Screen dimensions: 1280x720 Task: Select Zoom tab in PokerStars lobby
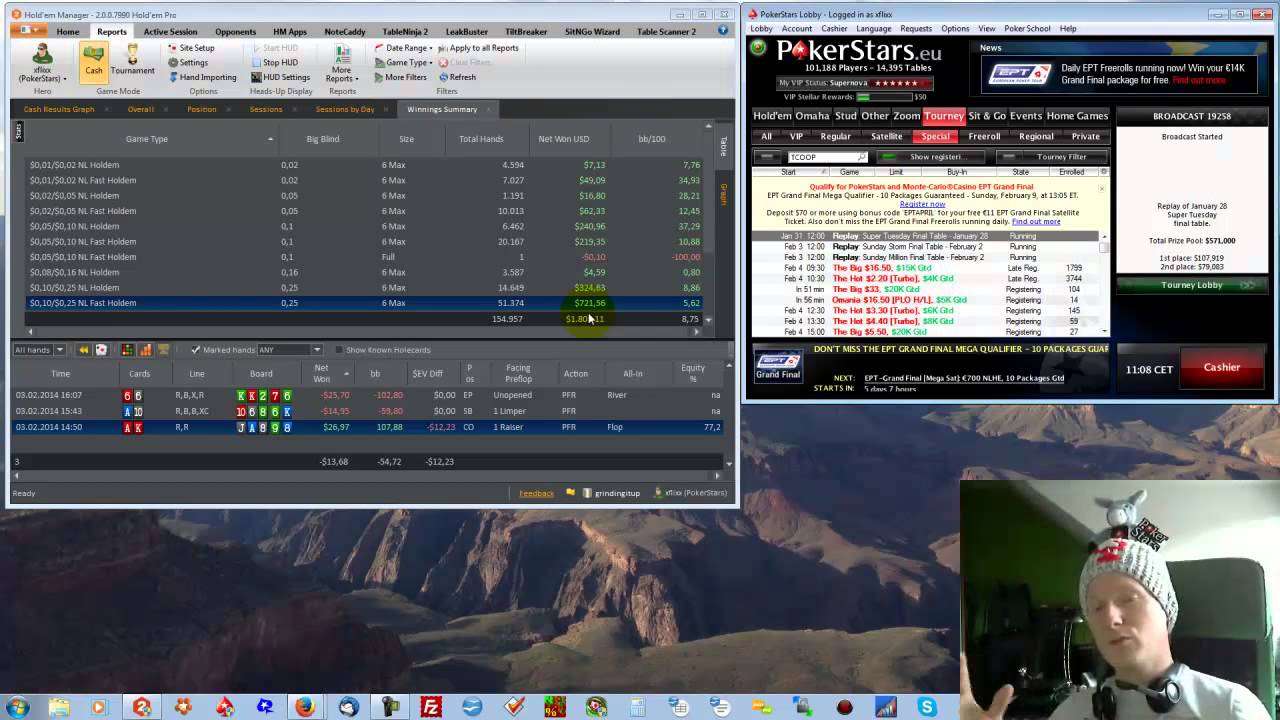point(906,116)
